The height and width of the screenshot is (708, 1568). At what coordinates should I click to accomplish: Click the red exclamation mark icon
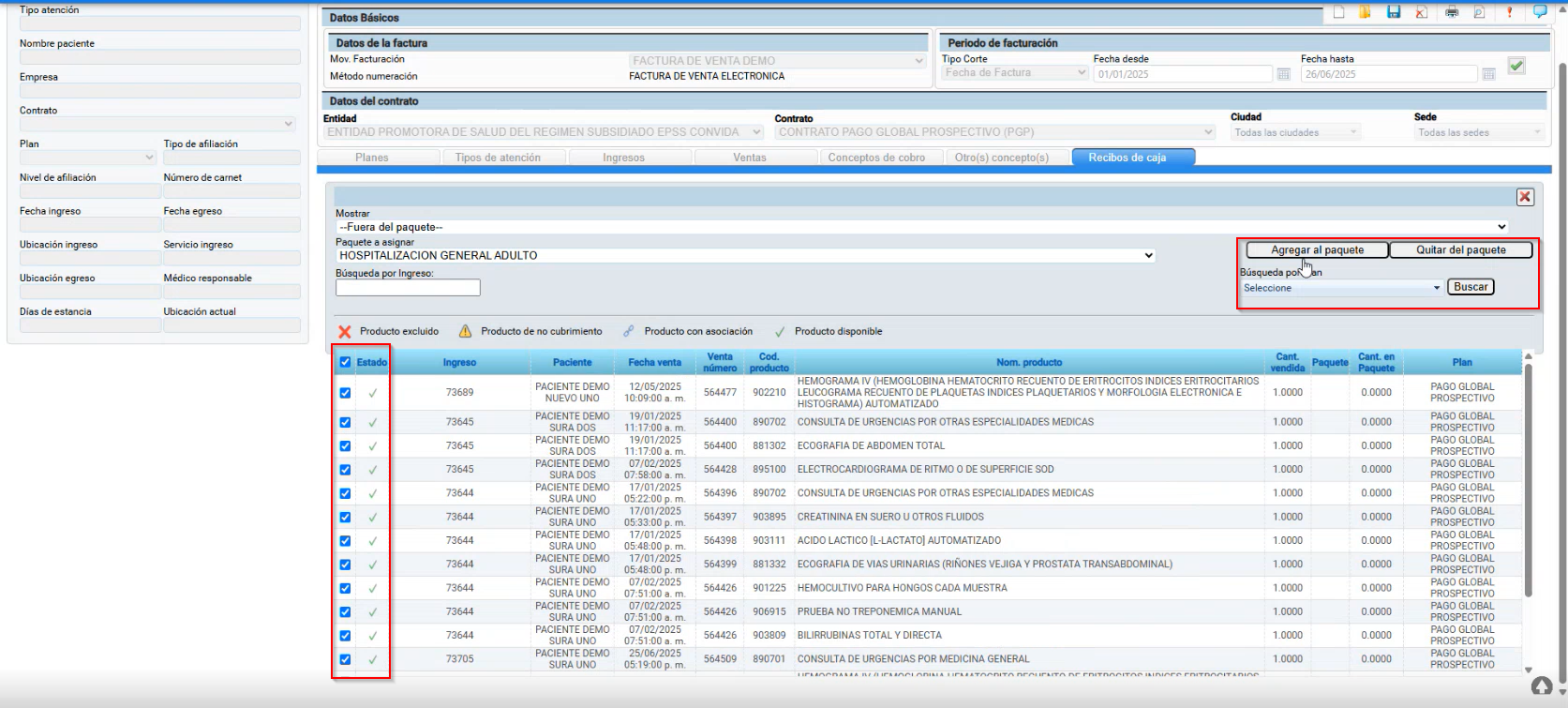tap(1509, 12)
